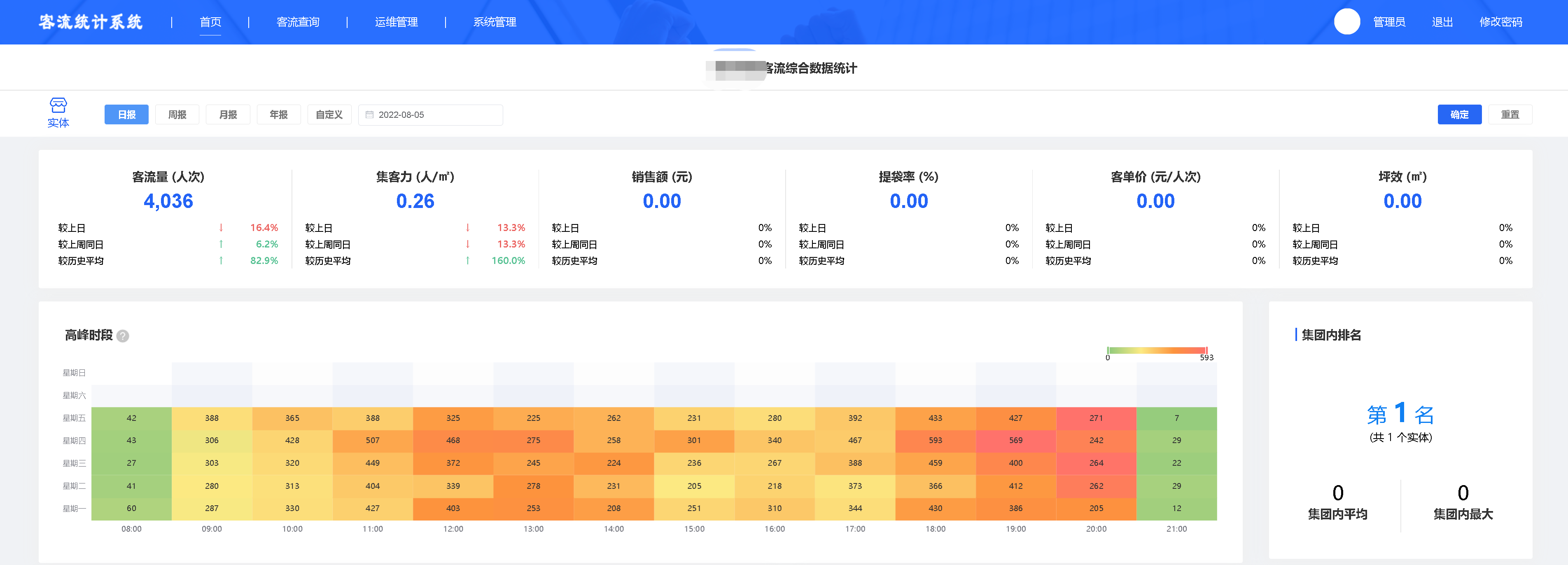Switch to 周报 report mode
The width and height of the screenshot is (1568, 565).
click(177, 114)
